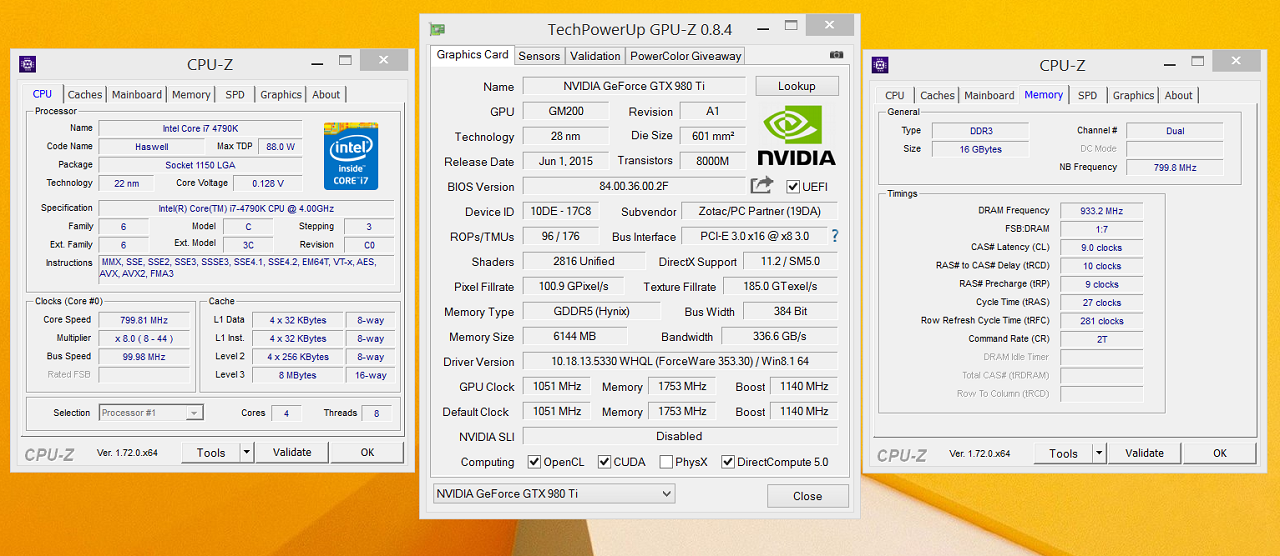Switch to Caches tab in left CPU-Z
The height and width of the screenshot is (556, 1280).
point(85,94)
